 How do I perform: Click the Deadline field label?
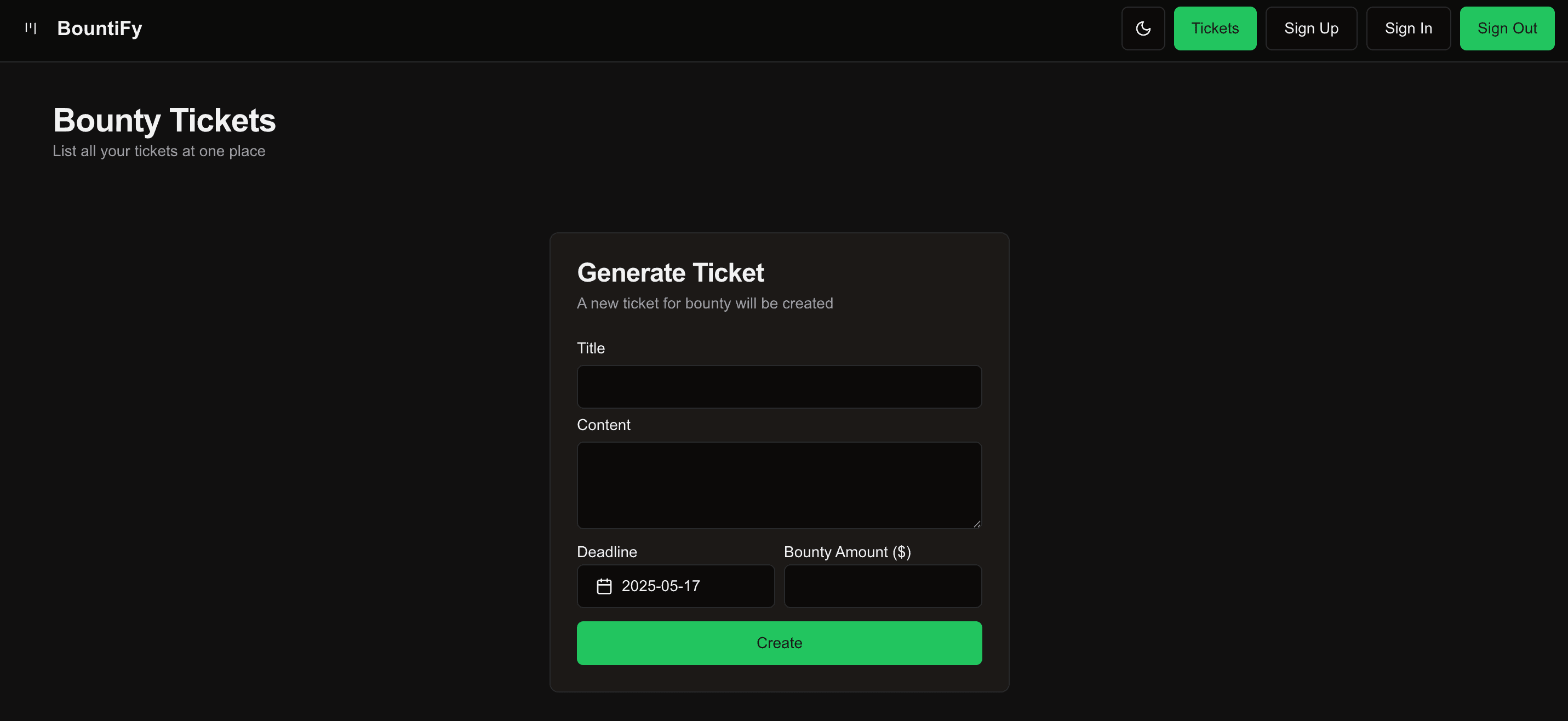pyautogui.click(x=607, y=552)
